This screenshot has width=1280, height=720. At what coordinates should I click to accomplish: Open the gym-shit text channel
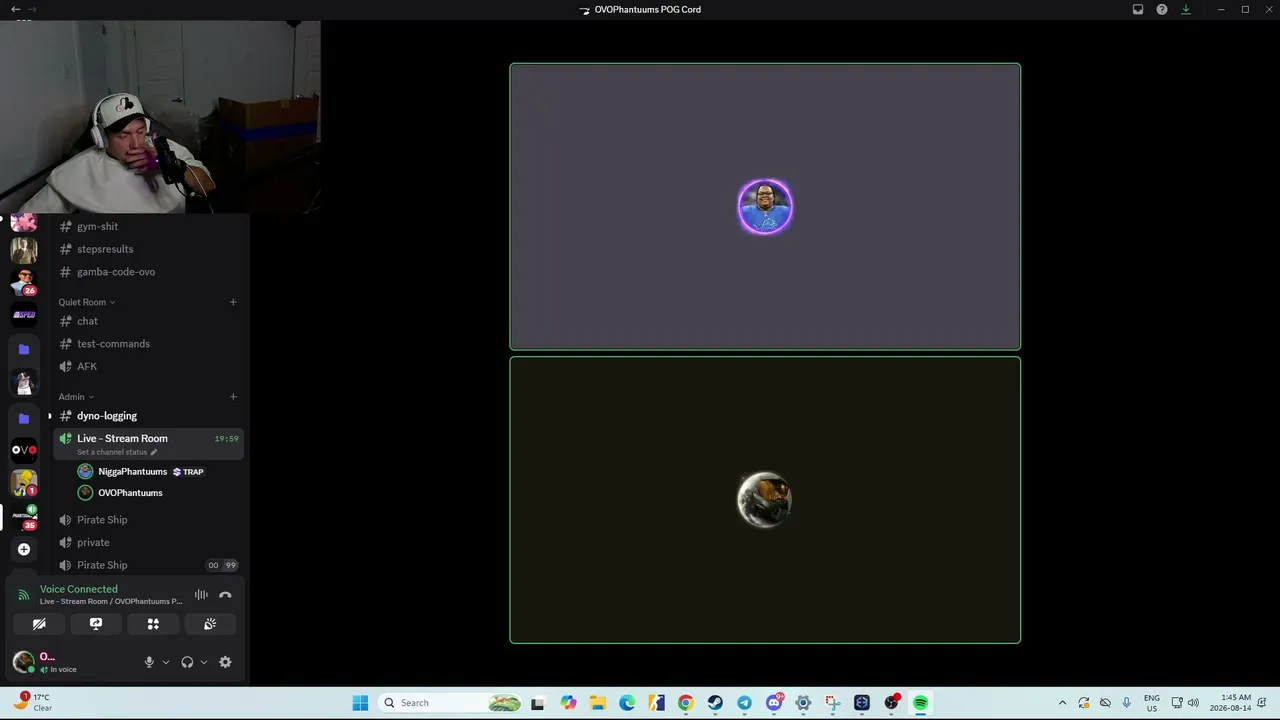click(148, 226)
